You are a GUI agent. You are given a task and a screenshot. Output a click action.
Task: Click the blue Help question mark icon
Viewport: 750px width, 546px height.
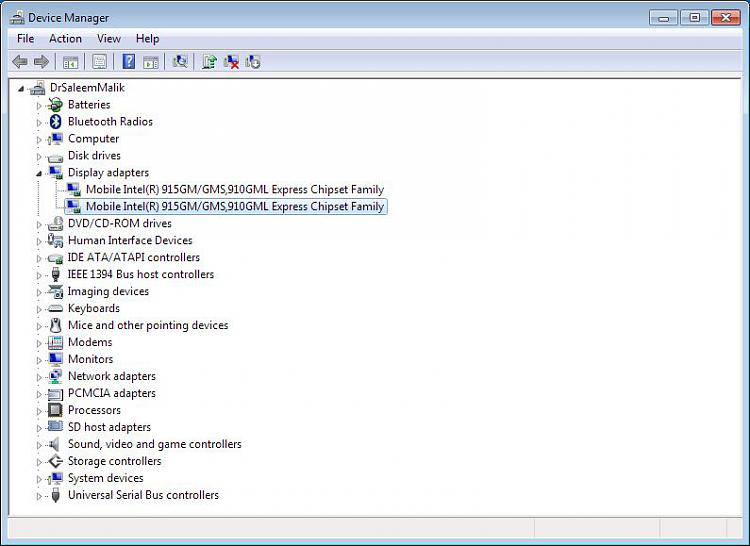[x=129, y=61]
